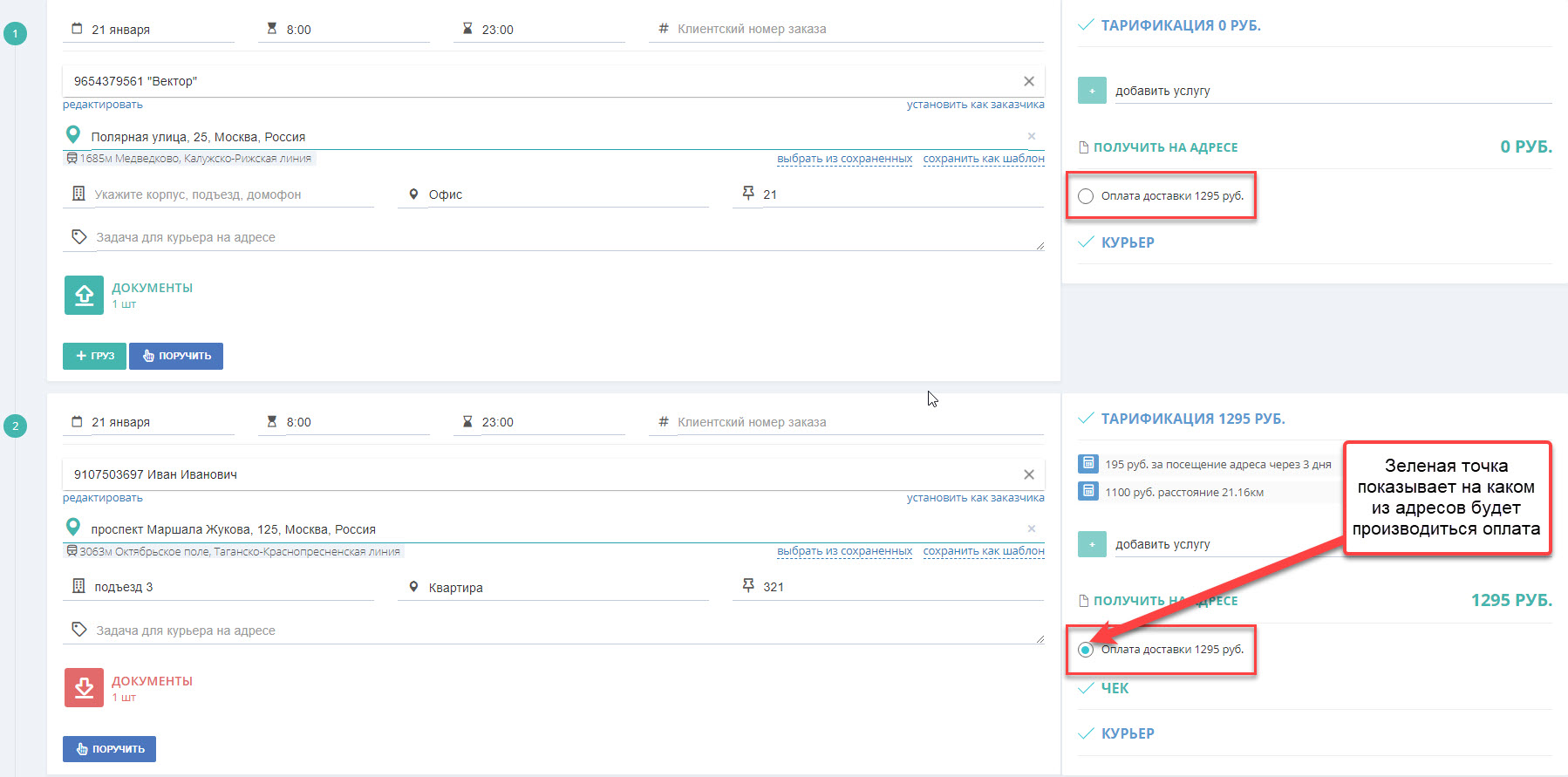Clear the address Полярная улица, 25 with the small X
This screenshot has height=777, width=1568.
(x=1032, y=136)
